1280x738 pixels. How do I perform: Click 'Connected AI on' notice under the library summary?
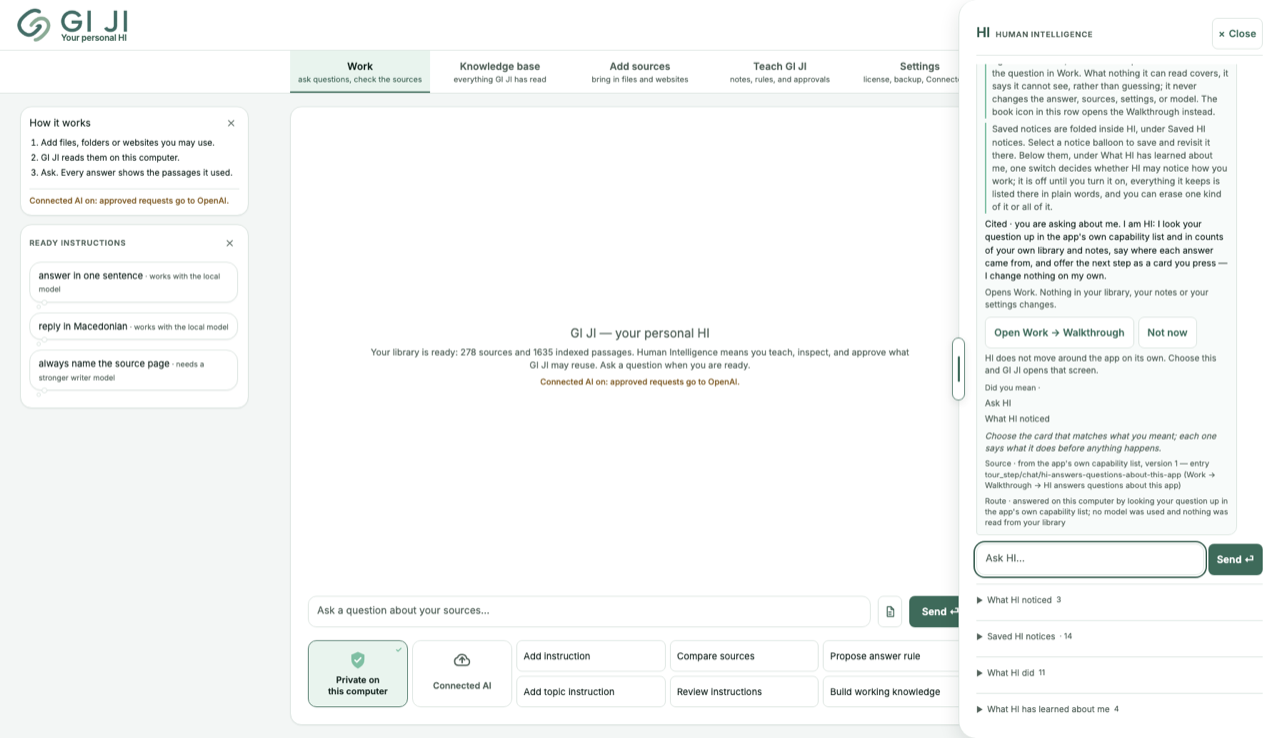pyautogui.click(x=640, y=382)
